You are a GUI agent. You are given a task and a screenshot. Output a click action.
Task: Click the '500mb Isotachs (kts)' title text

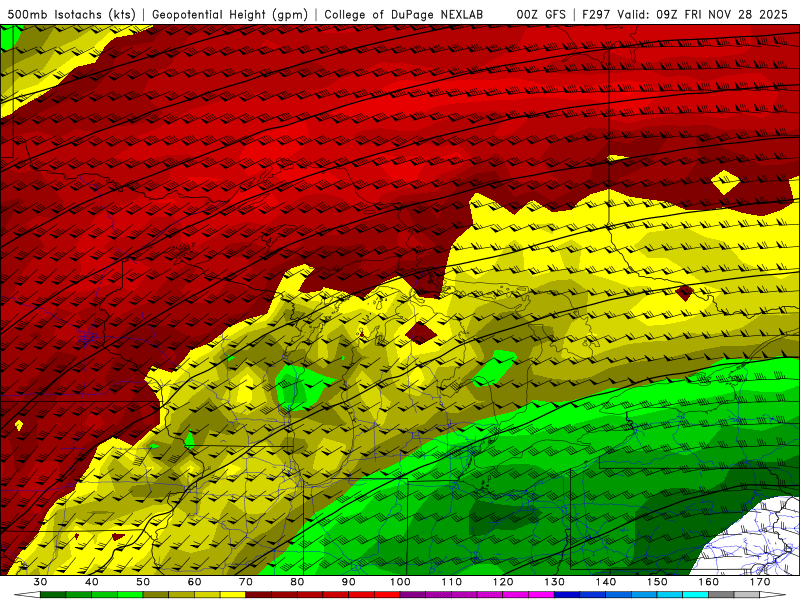click(x=71, y=14)
